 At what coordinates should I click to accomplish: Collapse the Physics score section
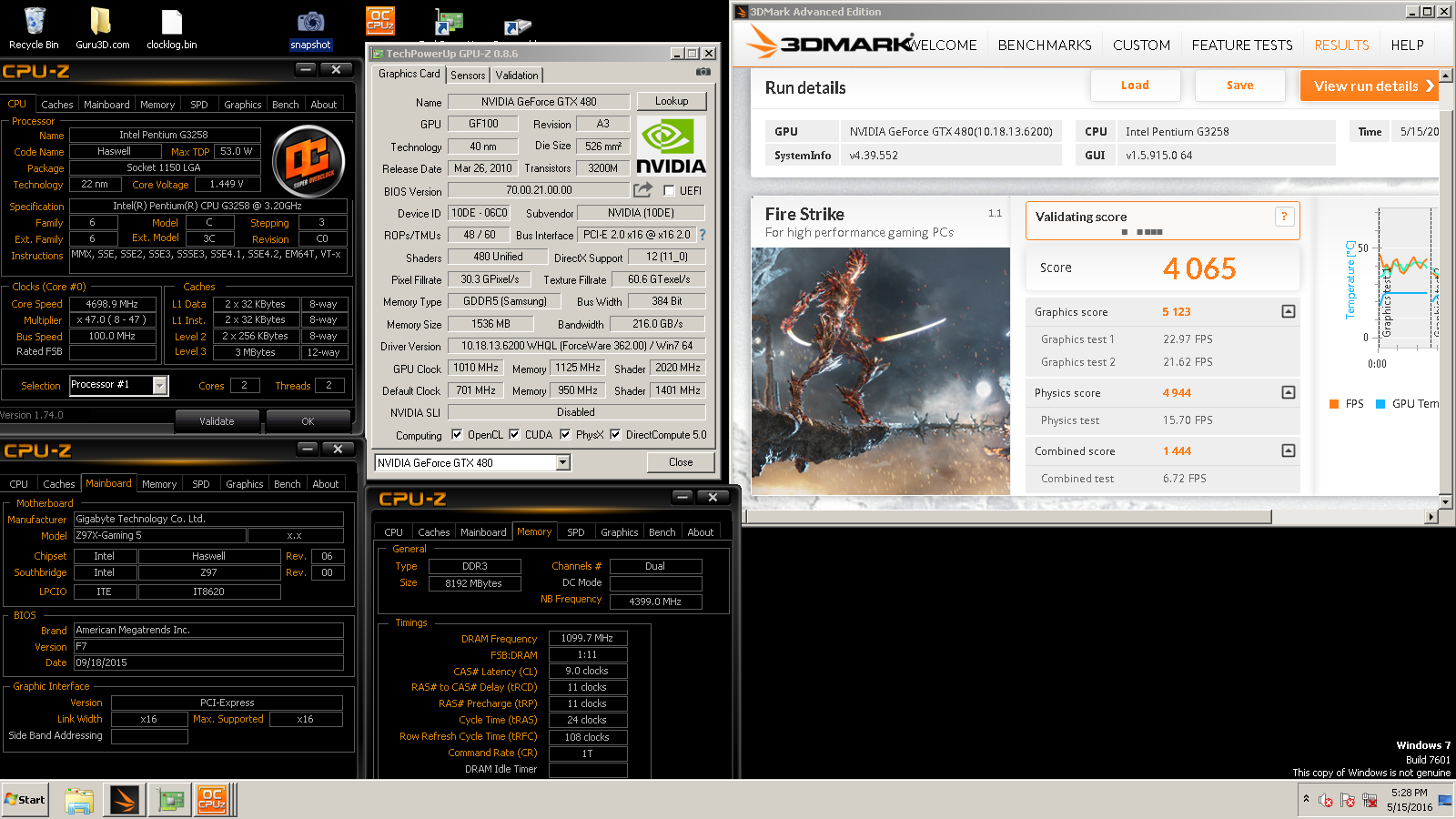[x=1289, y=392]
